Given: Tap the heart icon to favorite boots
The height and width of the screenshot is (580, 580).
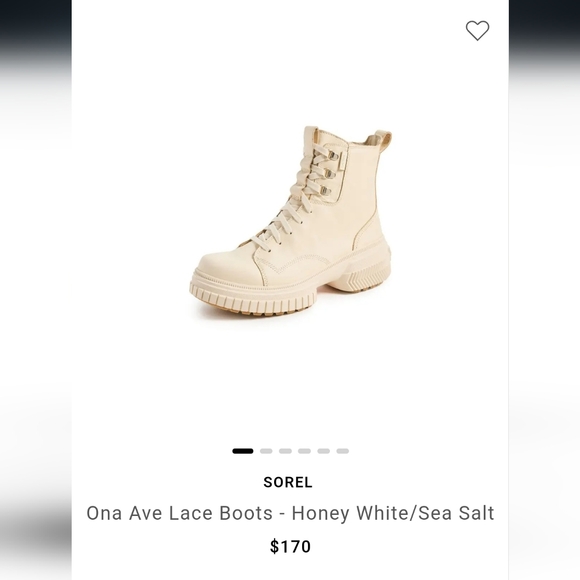Looking at the screenshot, I should point(477,30).
